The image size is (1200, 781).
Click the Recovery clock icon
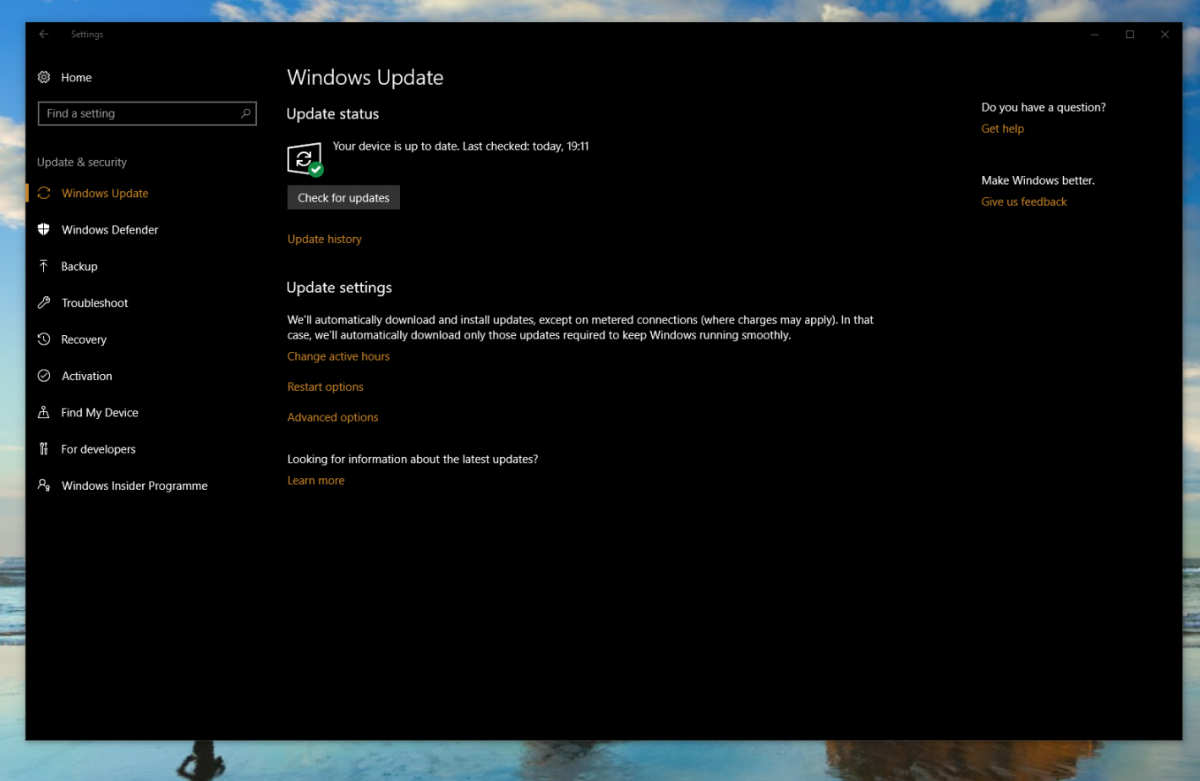point(44,339)
